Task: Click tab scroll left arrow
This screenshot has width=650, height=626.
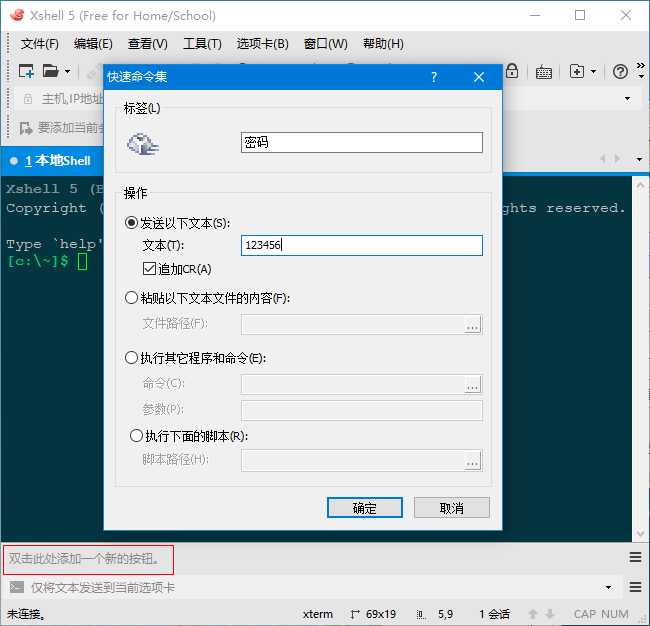Action: coord(603,158)
